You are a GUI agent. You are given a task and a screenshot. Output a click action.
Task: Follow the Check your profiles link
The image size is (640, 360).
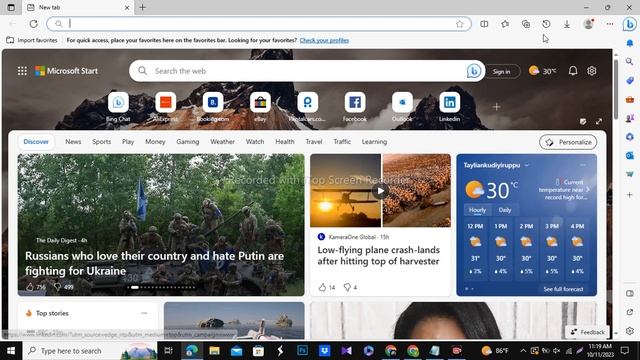(324, 40)
